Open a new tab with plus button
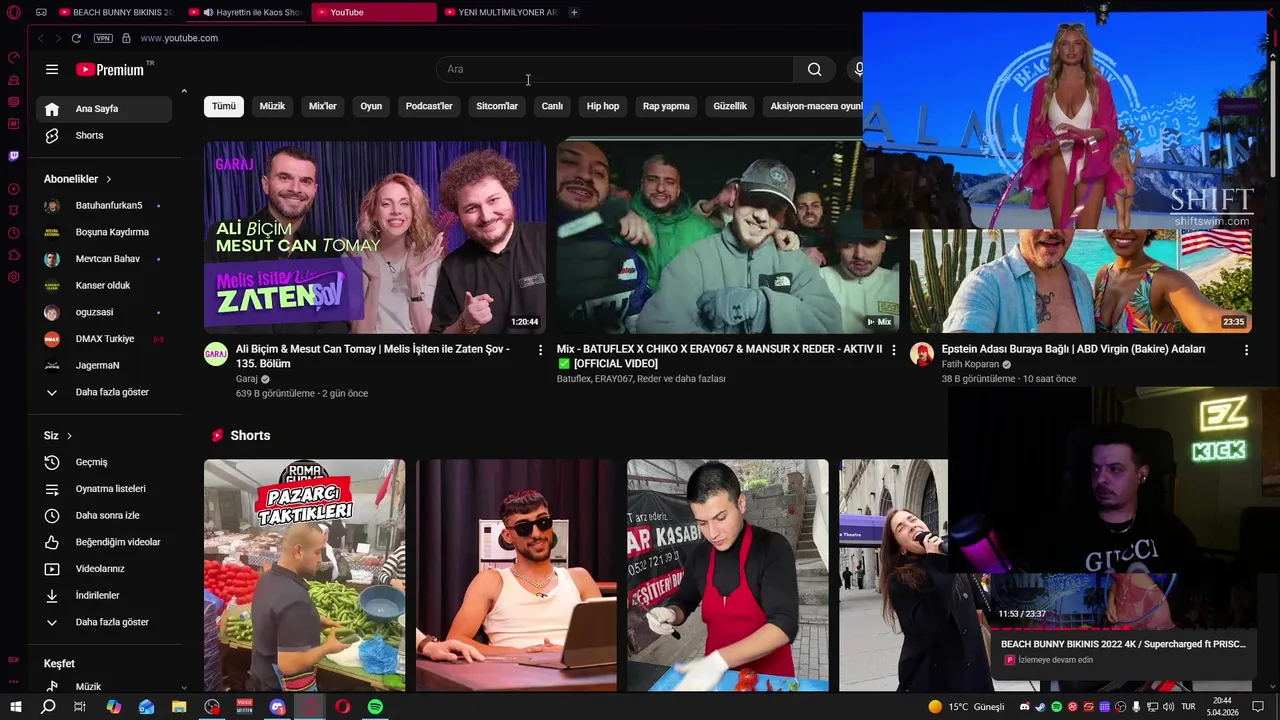 pos(574,12)
